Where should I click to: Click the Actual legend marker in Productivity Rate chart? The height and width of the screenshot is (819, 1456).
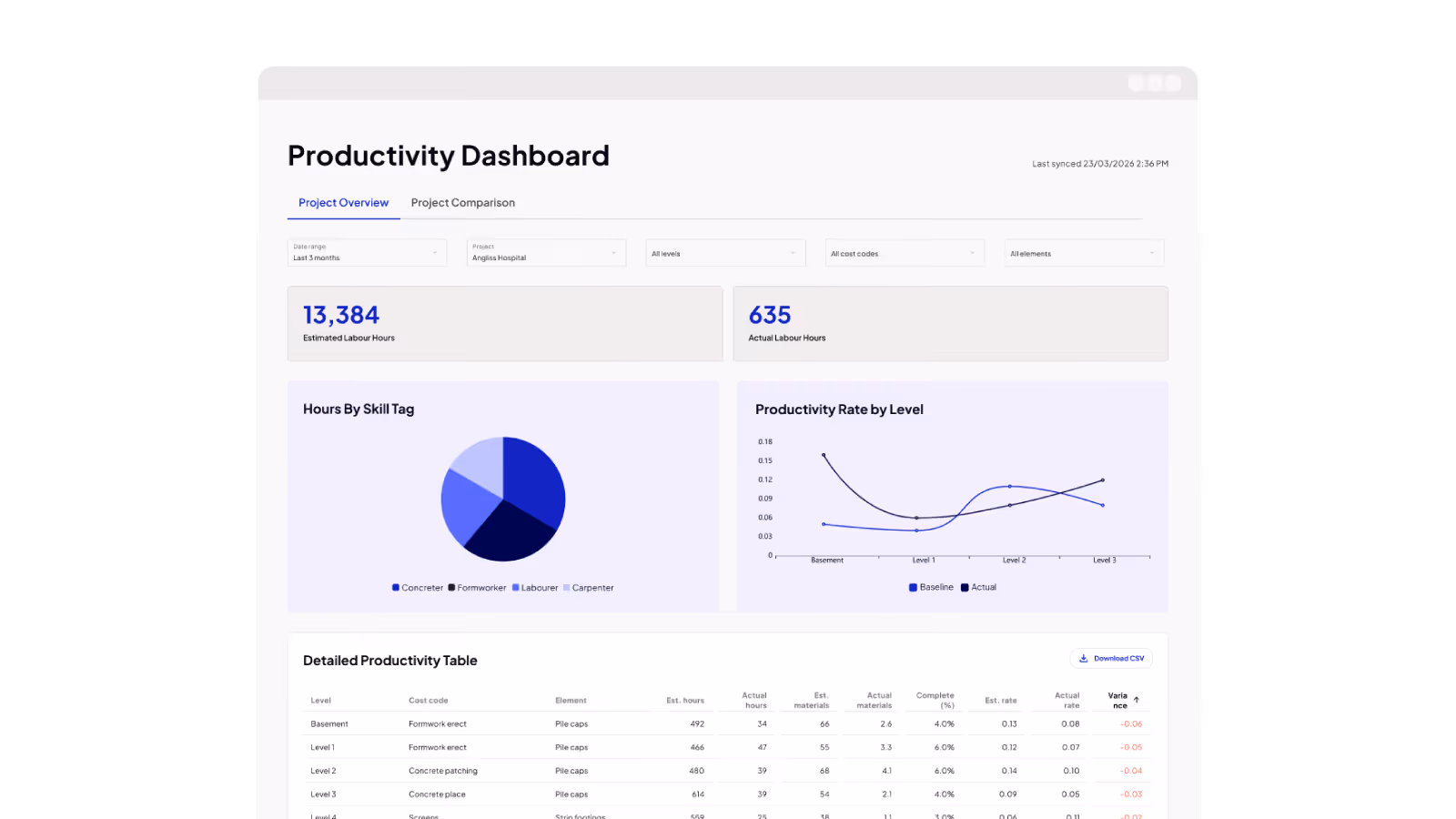965,587
